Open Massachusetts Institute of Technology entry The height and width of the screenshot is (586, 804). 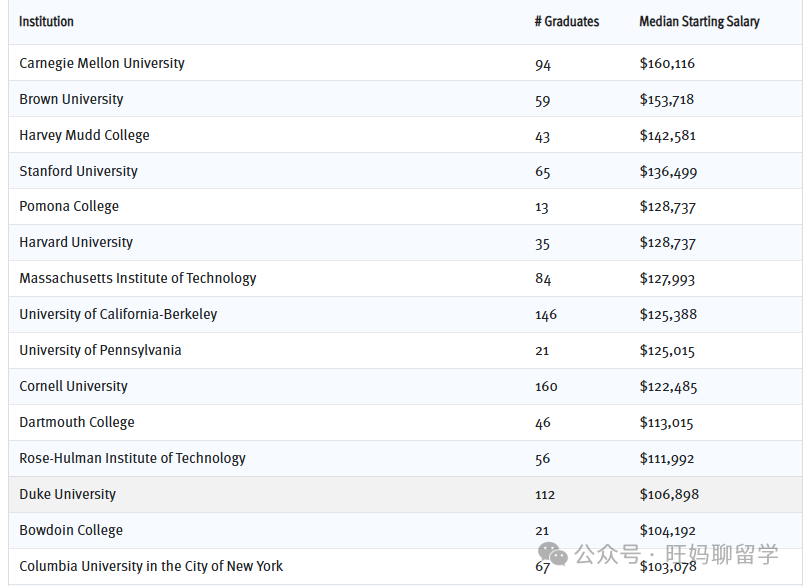pos(138,278)
